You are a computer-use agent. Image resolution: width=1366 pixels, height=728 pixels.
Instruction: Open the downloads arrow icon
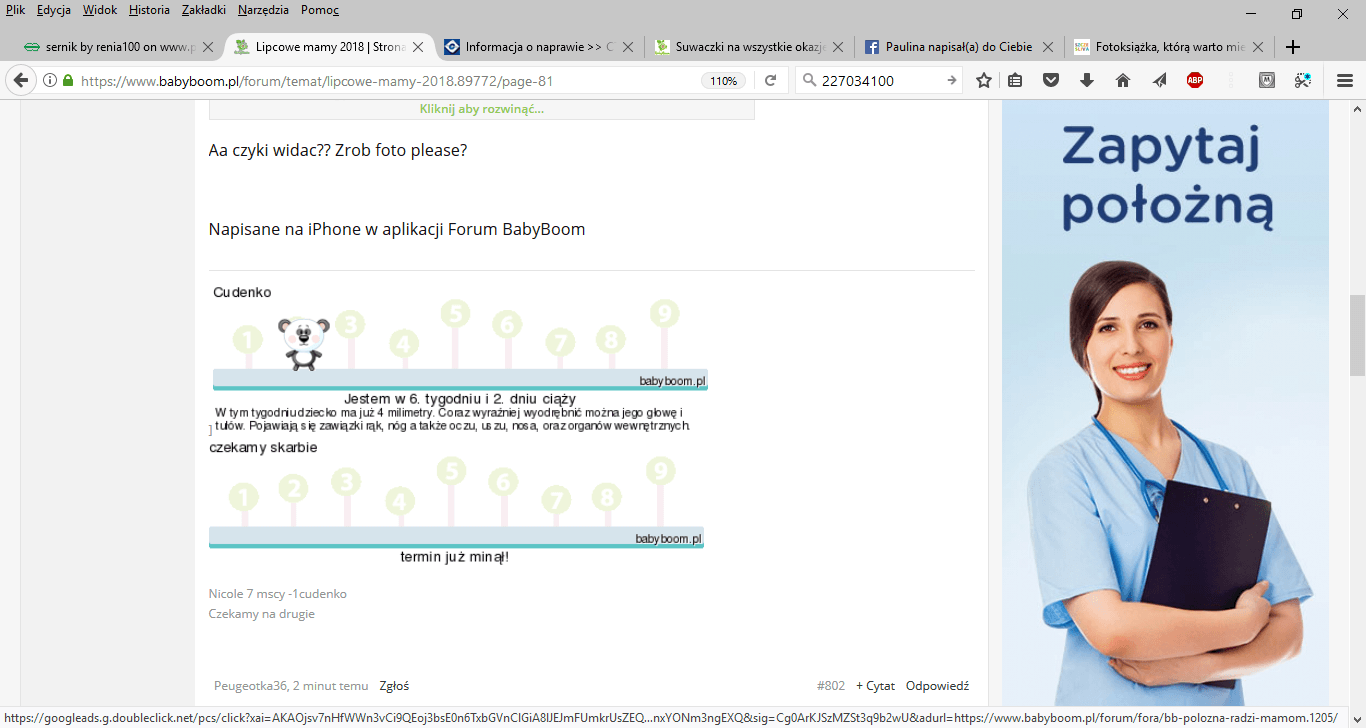pos(1087,81)
